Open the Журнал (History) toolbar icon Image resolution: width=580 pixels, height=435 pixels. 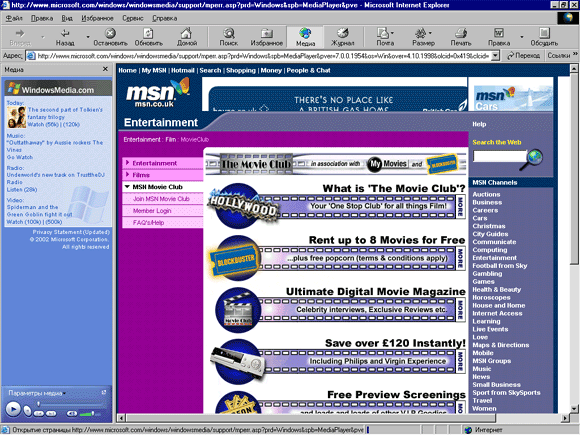tap(343, 34)
